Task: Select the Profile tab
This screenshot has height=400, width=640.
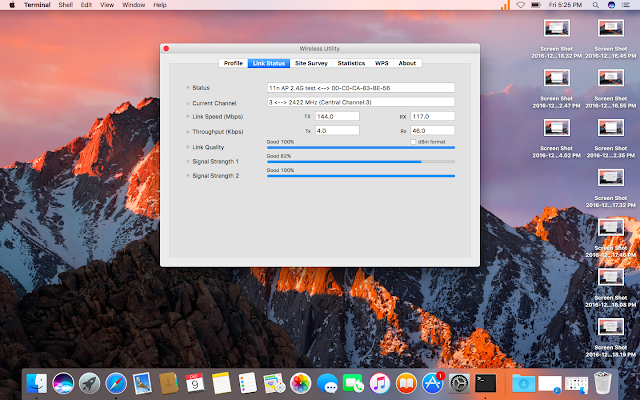Action: tap(233, 63)
